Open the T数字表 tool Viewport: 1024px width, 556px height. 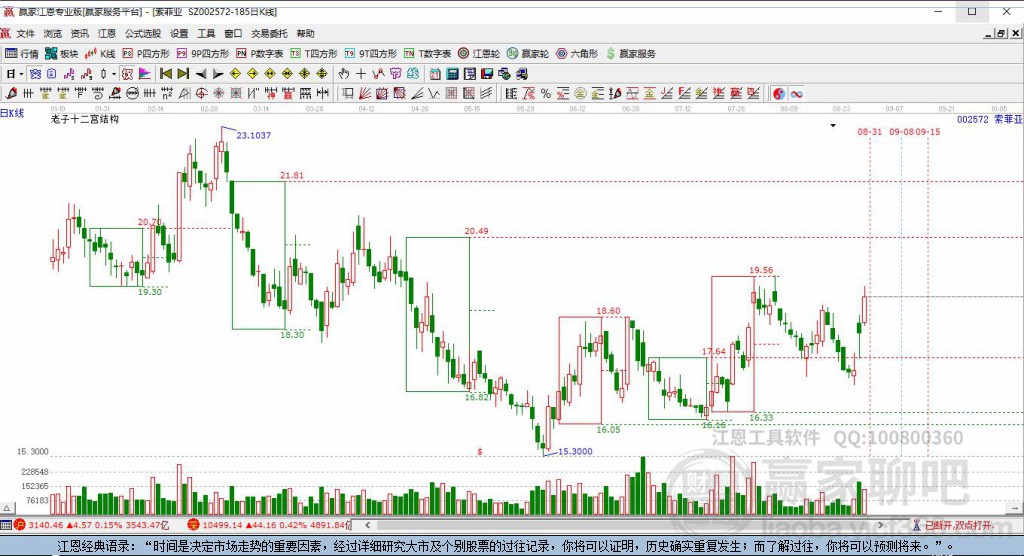point(427,54)
